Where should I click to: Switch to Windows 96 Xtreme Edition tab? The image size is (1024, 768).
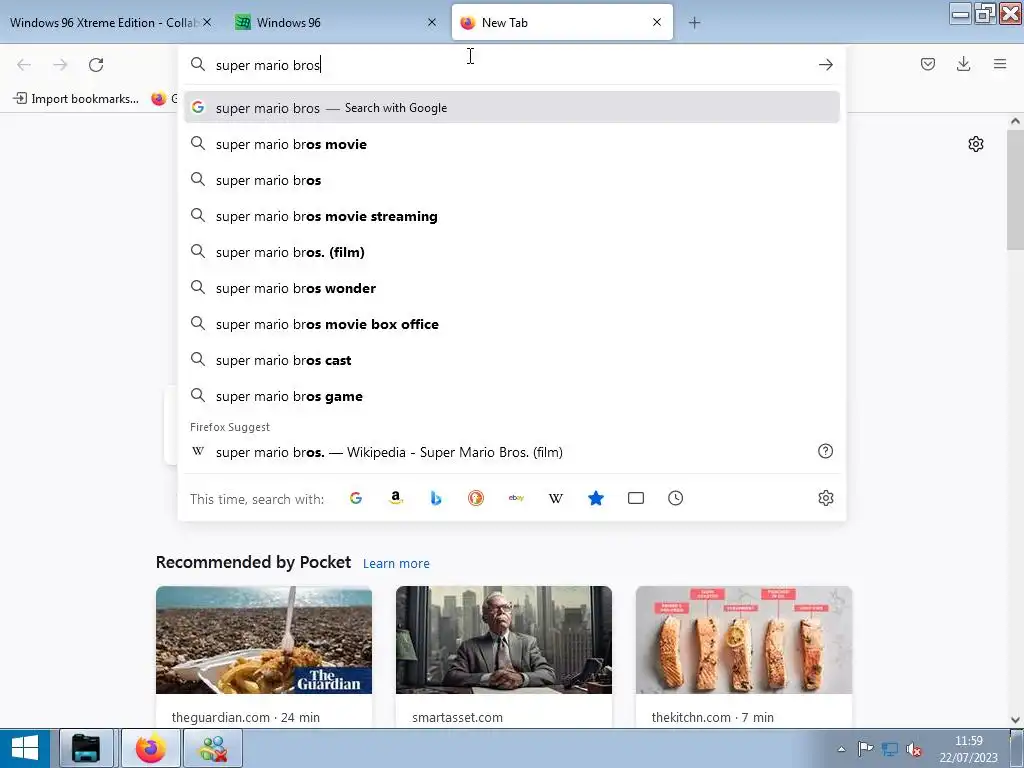click(104, 22)
